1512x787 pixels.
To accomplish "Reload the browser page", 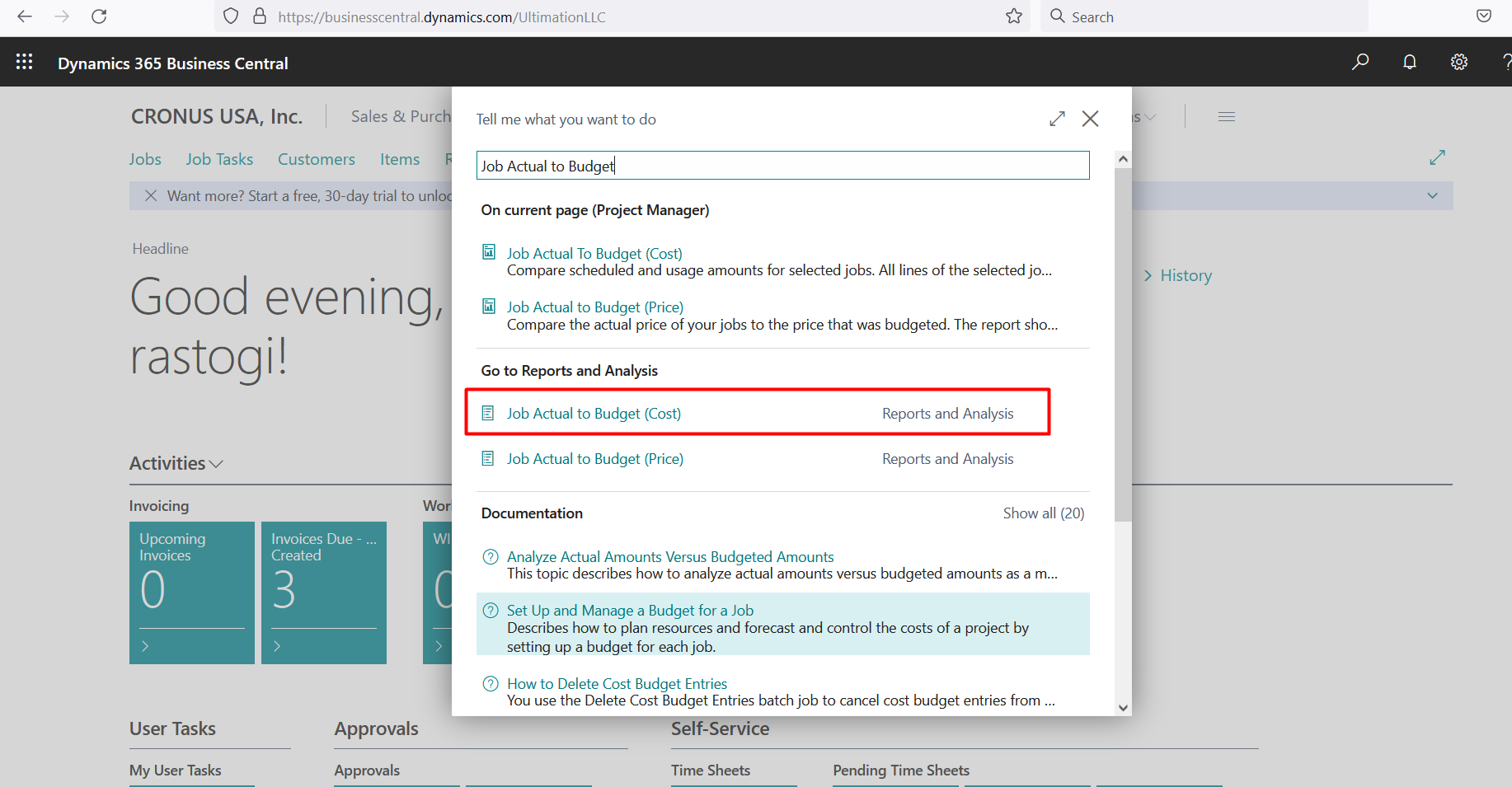I will 99,16.
